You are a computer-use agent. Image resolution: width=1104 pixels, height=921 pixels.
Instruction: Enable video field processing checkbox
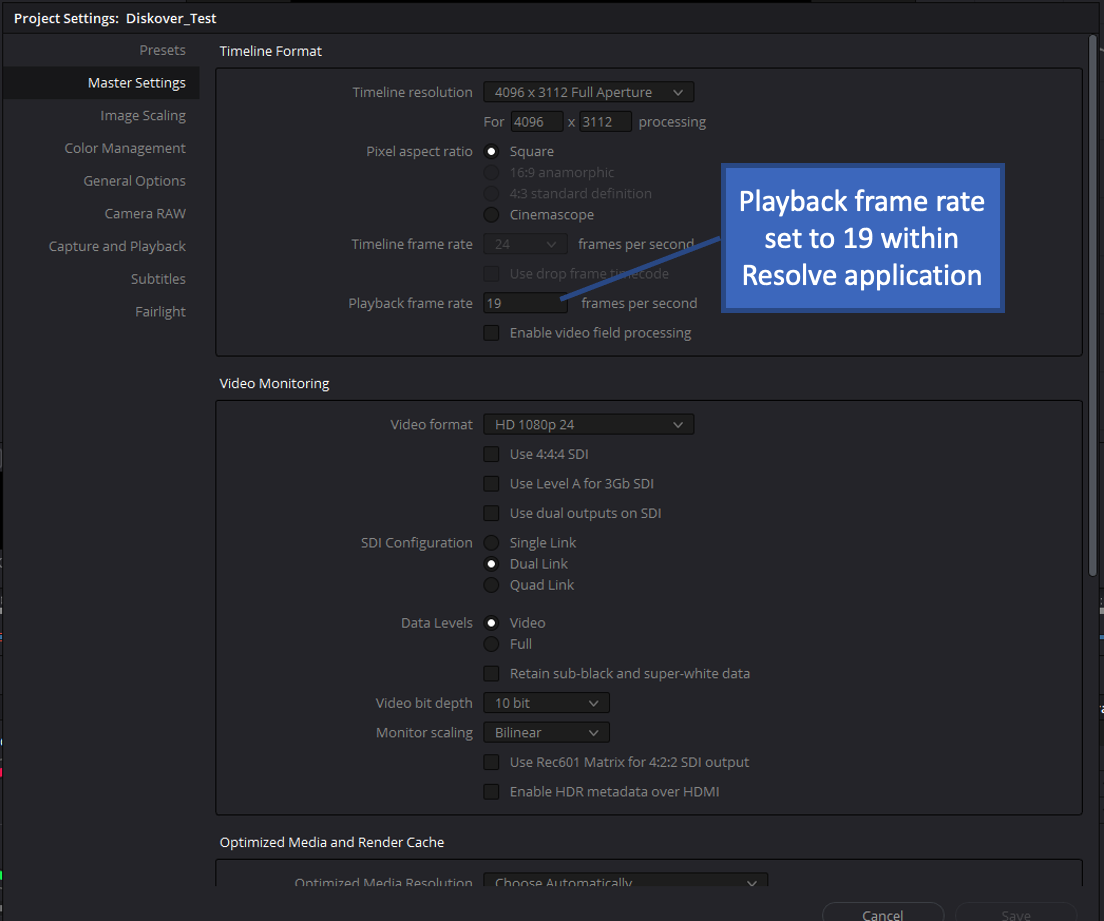point(491,333)
